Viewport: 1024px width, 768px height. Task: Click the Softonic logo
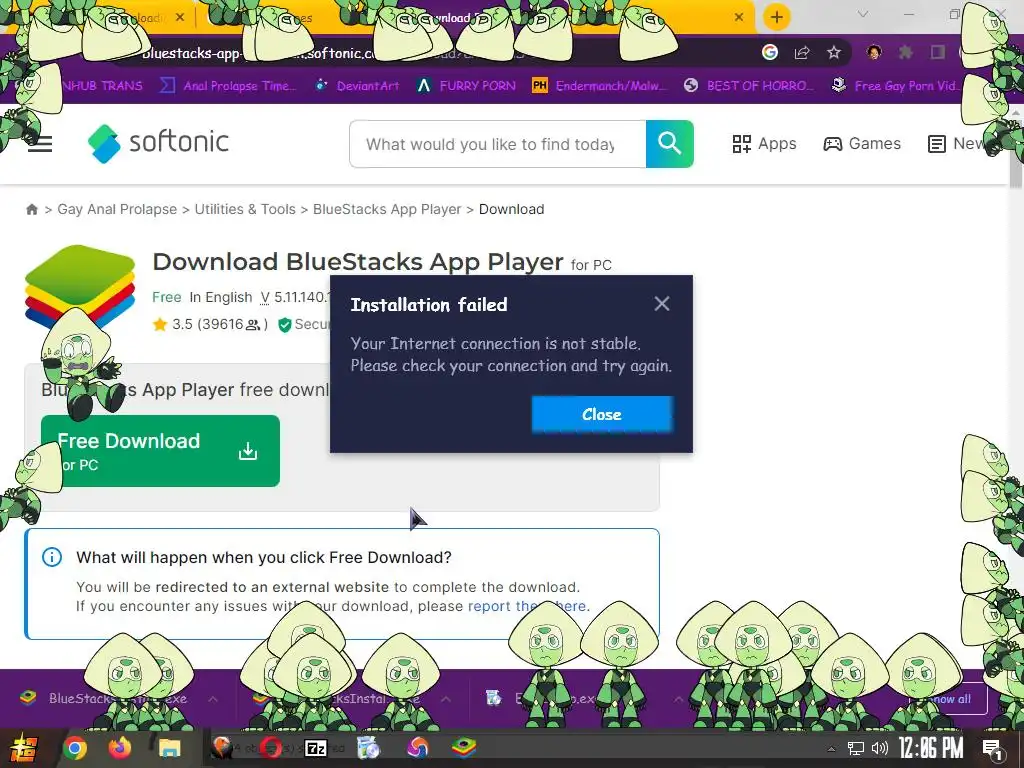tap(158, 143)
